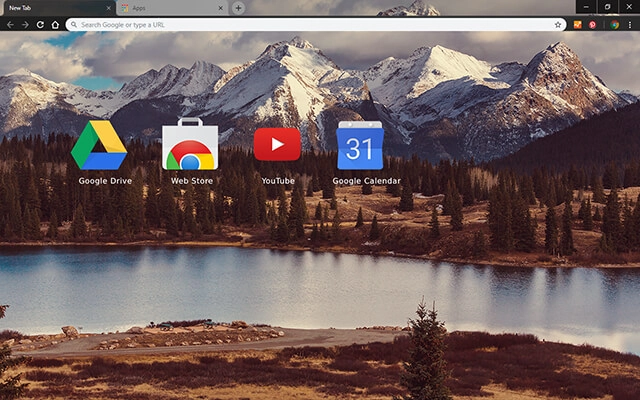Click the Web Store label text

[192, 181]
